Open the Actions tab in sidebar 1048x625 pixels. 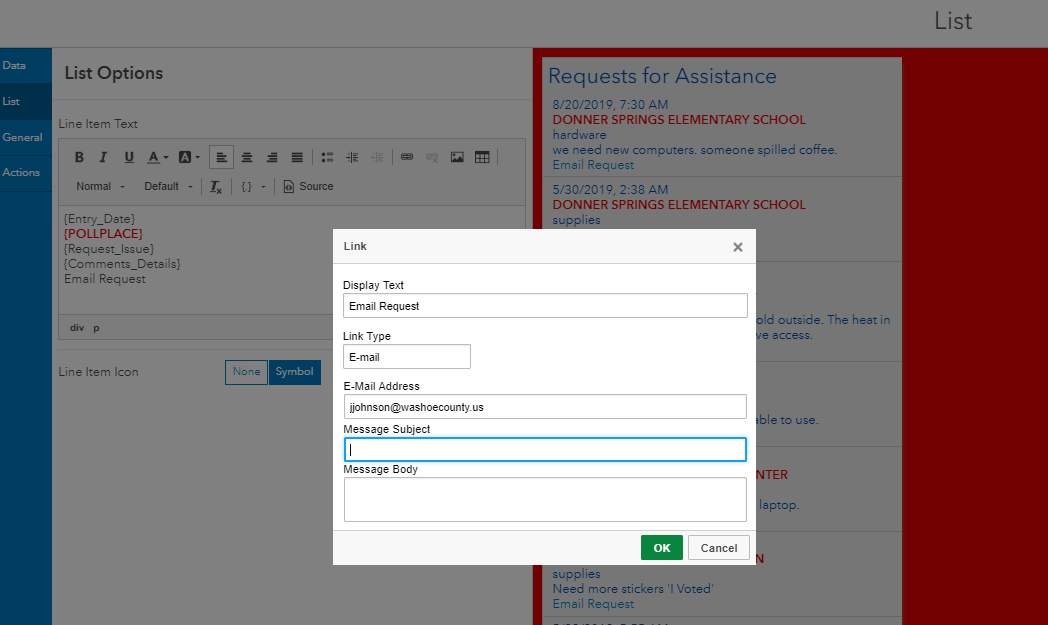(x=25, y=172)
